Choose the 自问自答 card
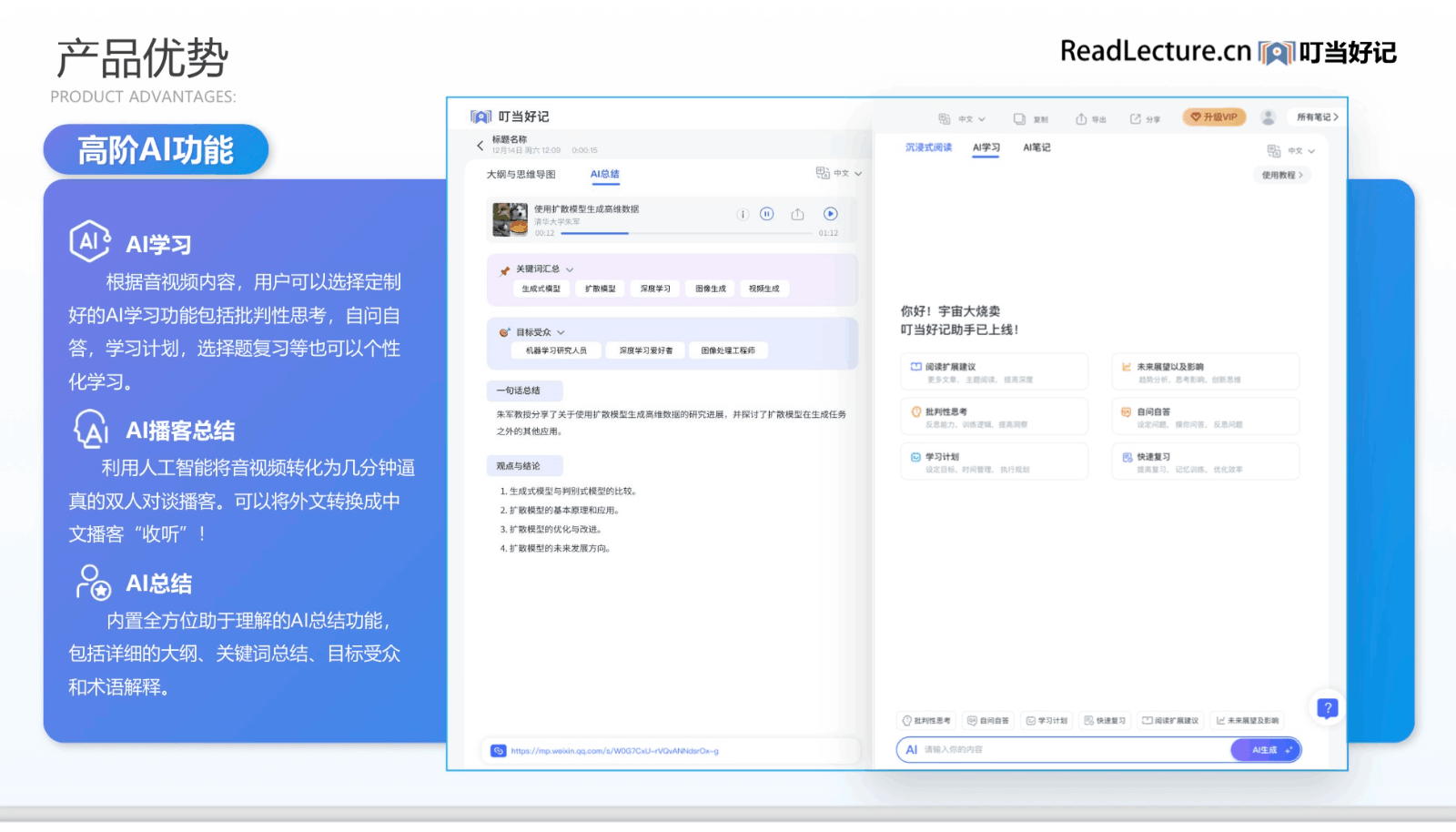Image resolution: width=1456 pixels, height=832 pixels. (x=1205, y=416)
